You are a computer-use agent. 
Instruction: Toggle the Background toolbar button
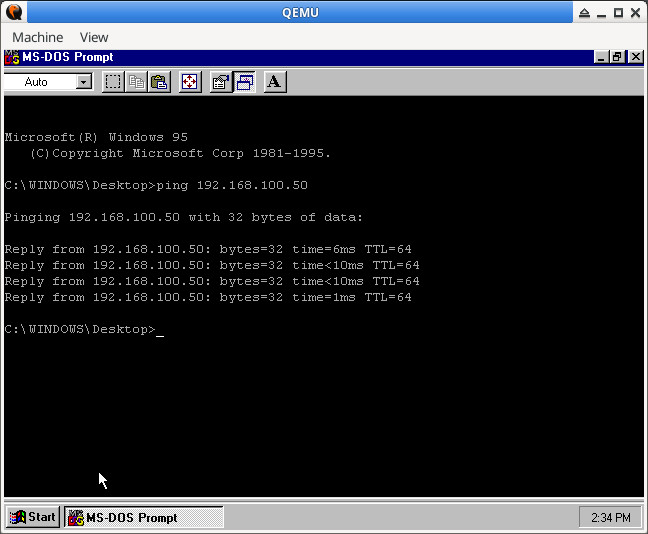click(244, 82)
